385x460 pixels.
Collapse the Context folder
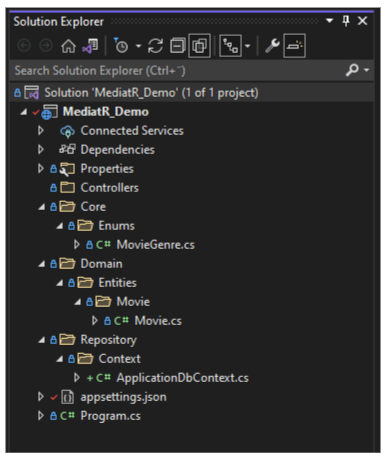click(59, 359)
